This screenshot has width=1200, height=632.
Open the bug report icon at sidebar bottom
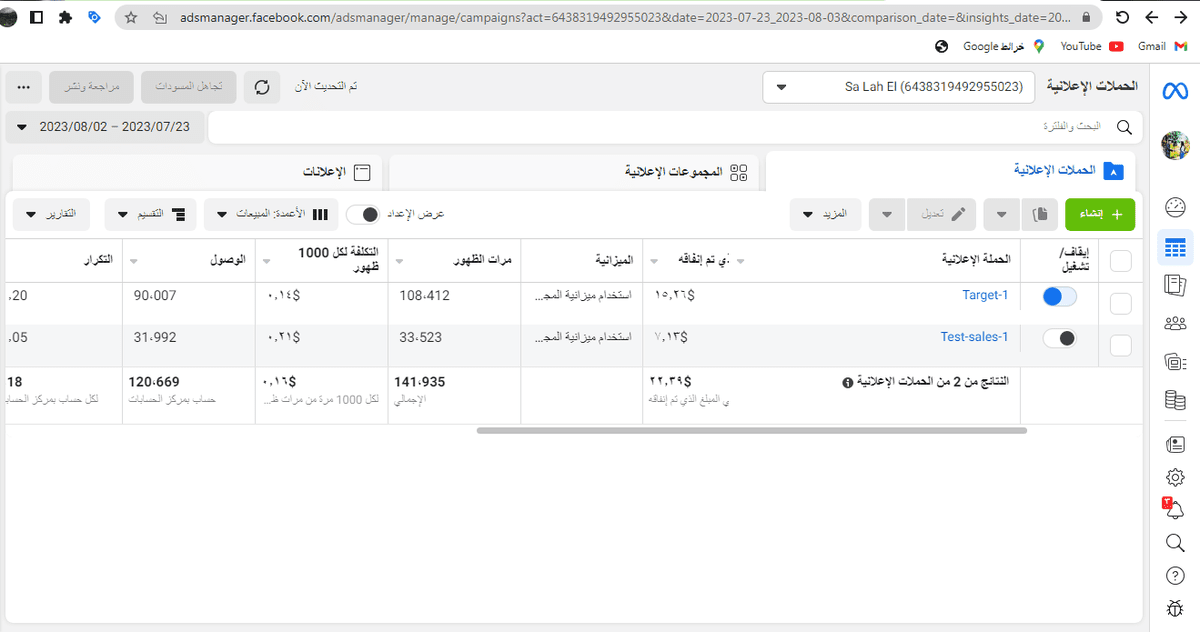coord(1175,608)
